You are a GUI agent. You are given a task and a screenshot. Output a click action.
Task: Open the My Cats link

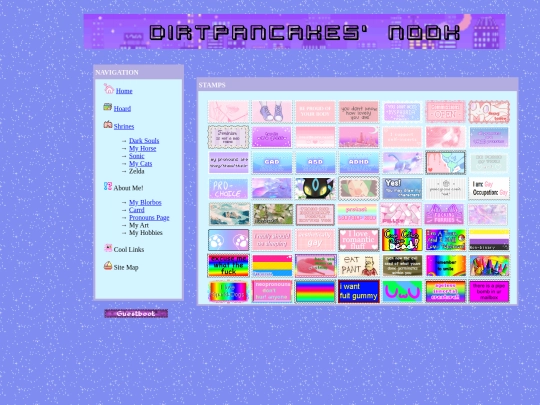141,164
